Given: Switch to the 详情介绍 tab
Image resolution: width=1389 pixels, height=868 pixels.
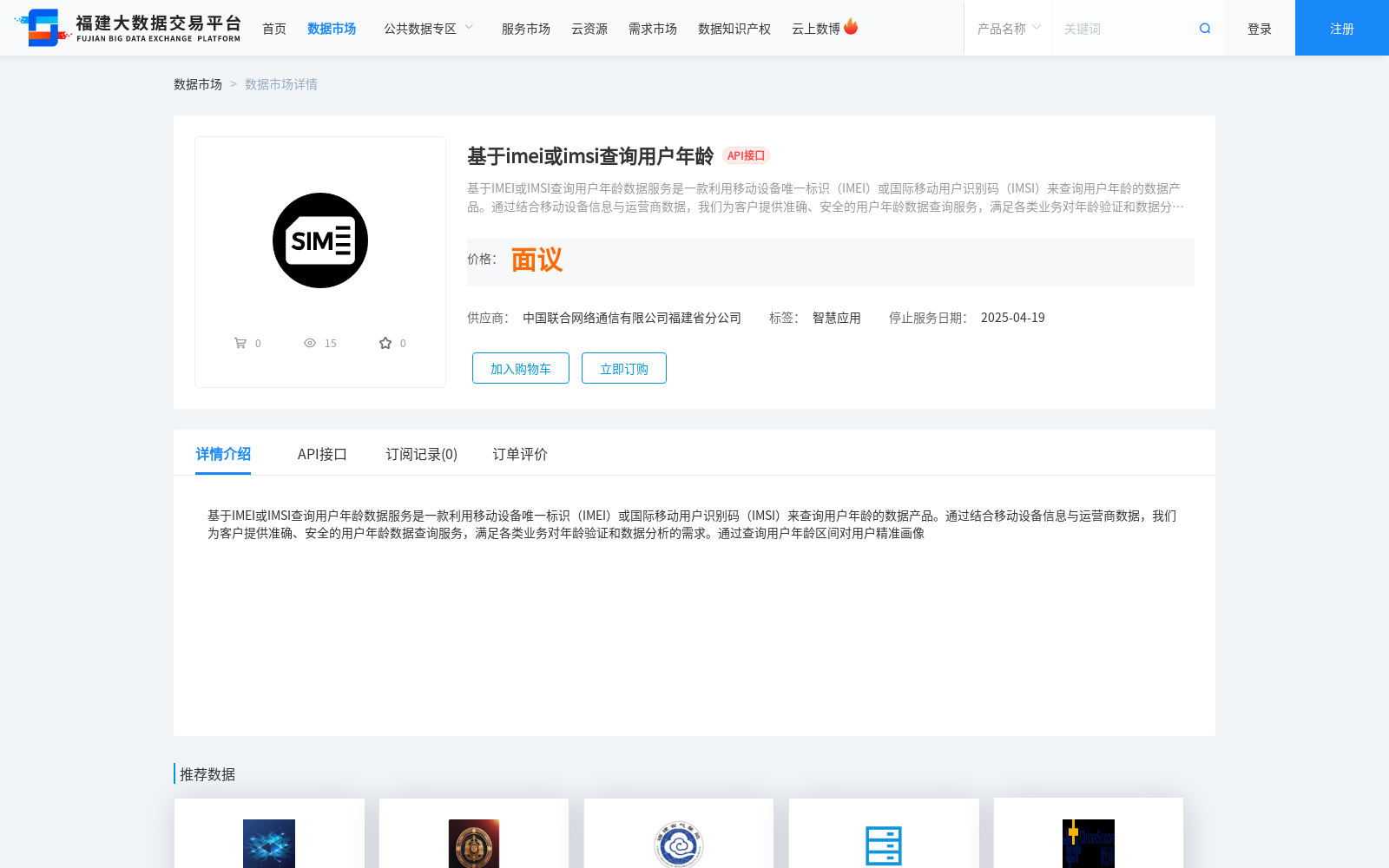Looking at the screenshot, I should [223, 454].
